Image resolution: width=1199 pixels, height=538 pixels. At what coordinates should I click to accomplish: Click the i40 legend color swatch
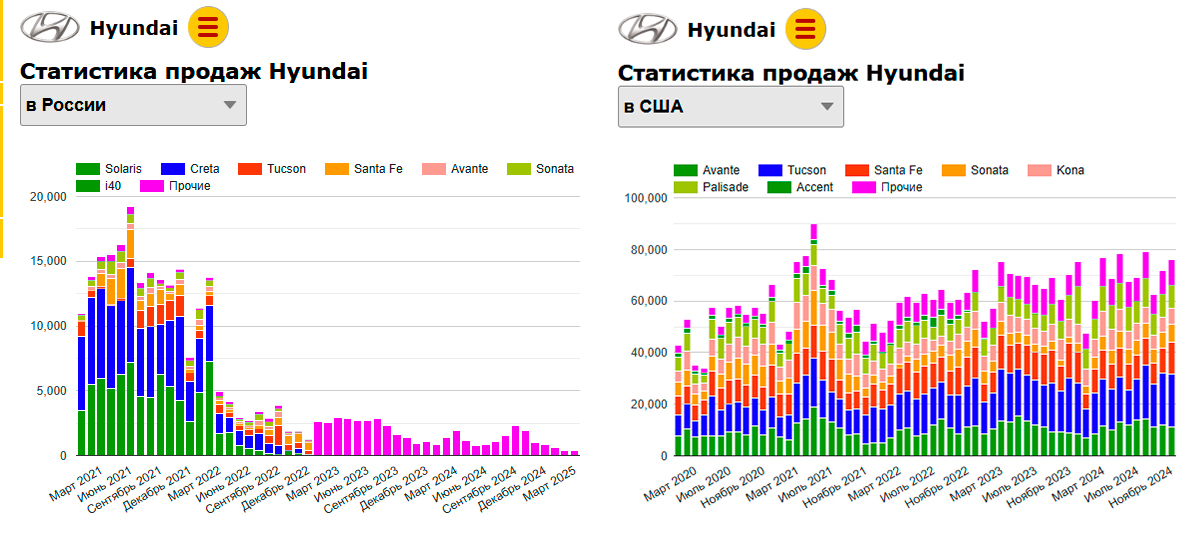[89, 185]
